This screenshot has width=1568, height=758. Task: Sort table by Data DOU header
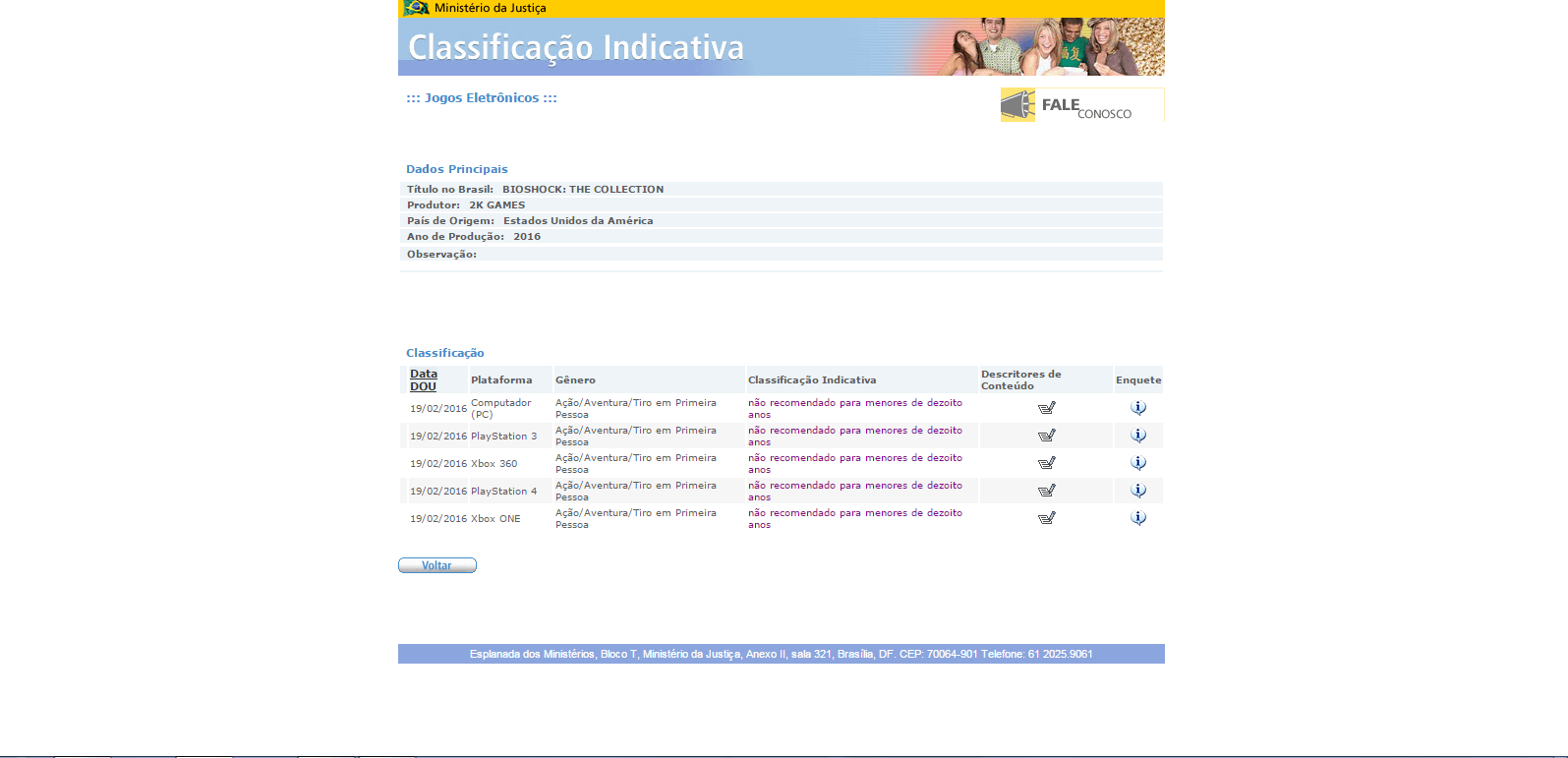pos(424,380)
